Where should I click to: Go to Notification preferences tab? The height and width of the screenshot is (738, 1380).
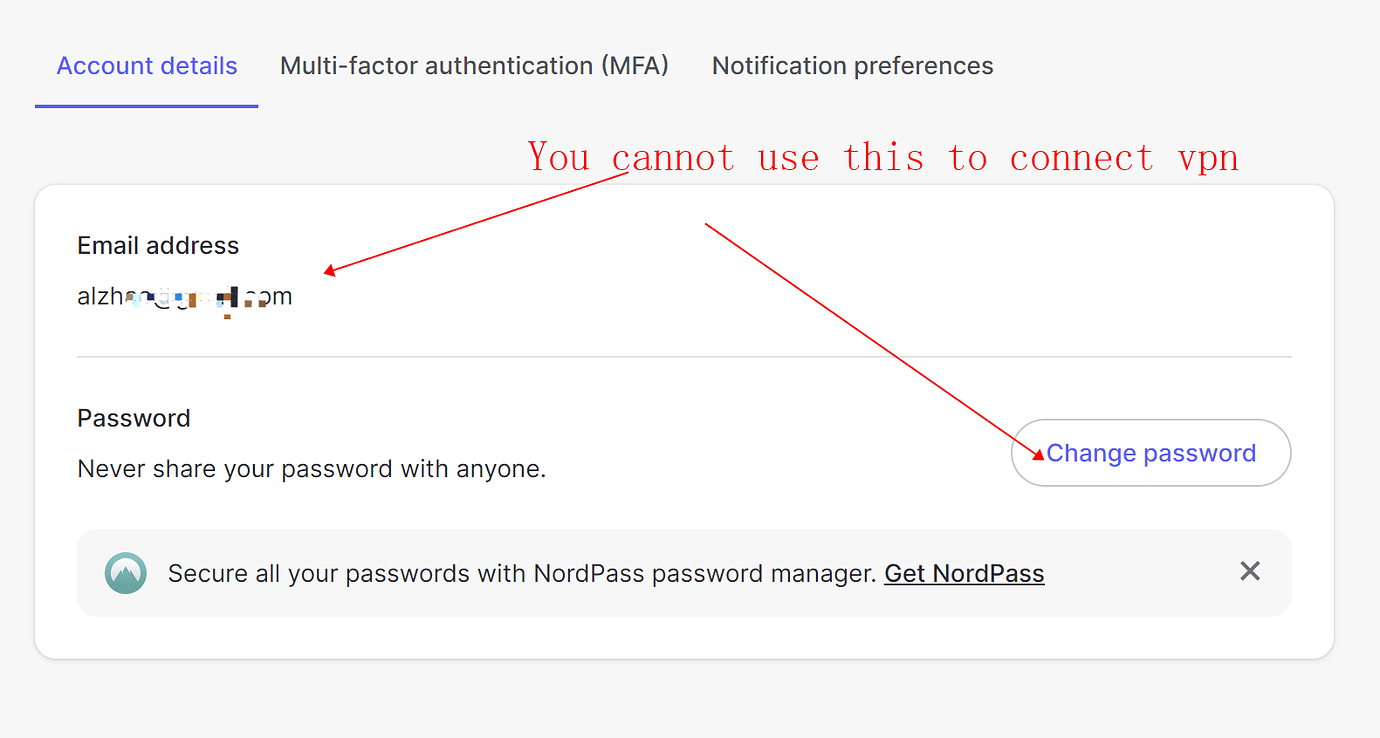[852, 66]
